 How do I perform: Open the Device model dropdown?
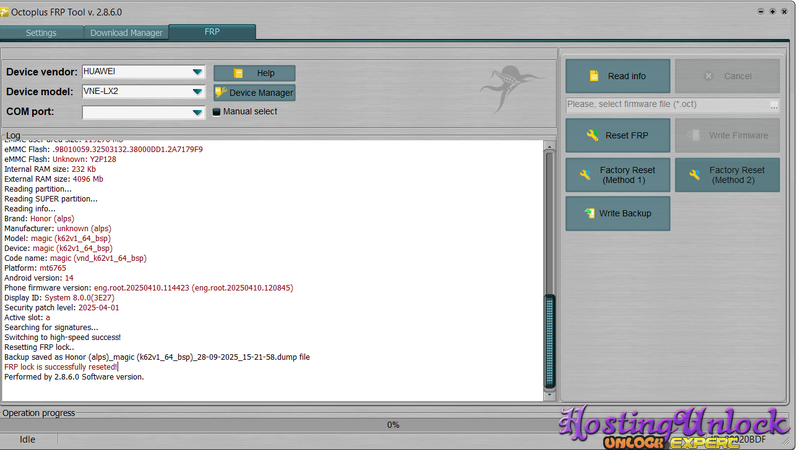coord(197,92)
